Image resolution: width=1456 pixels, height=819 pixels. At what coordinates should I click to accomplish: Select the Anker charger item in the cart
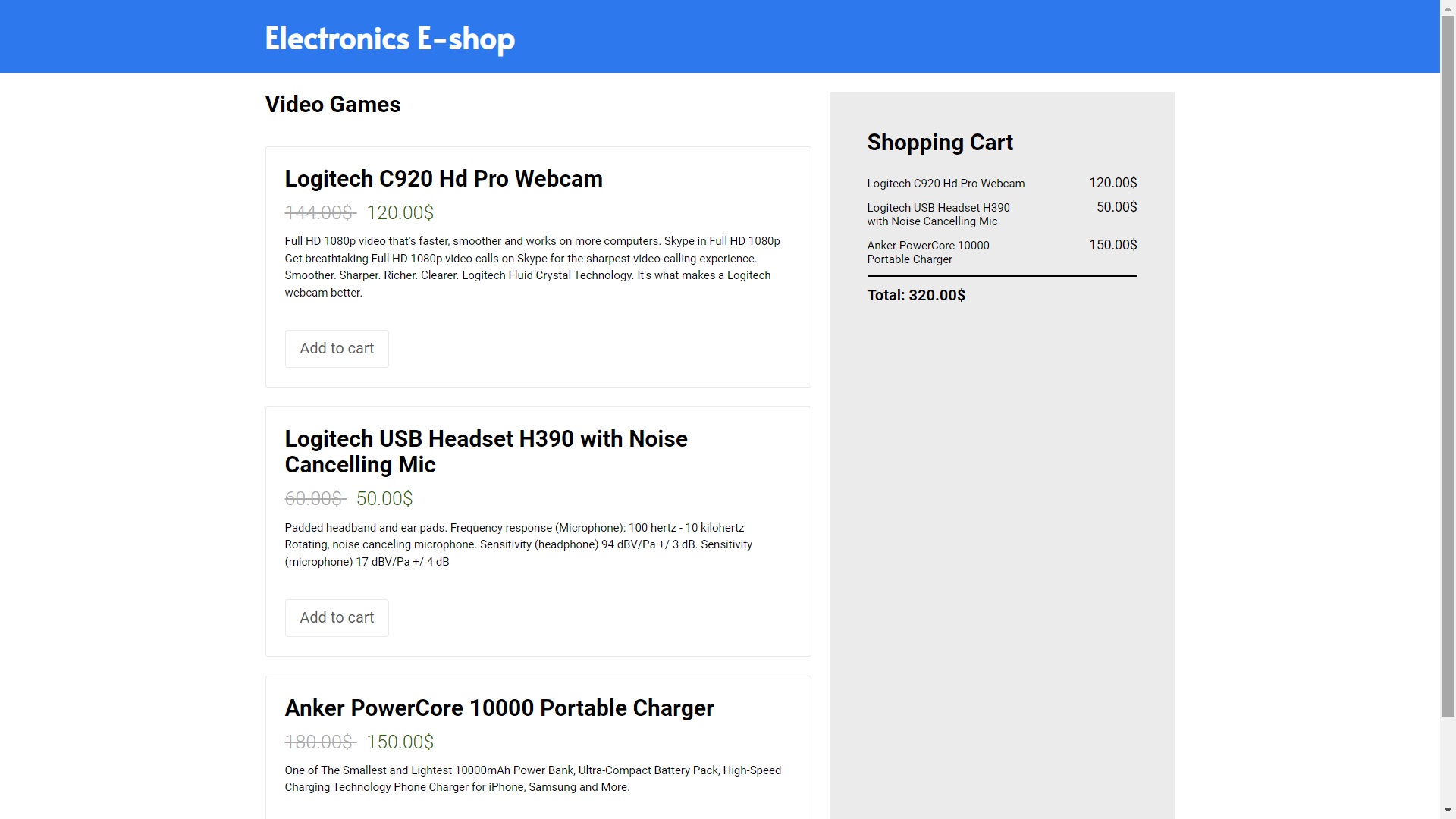(x=1002, y=253)
